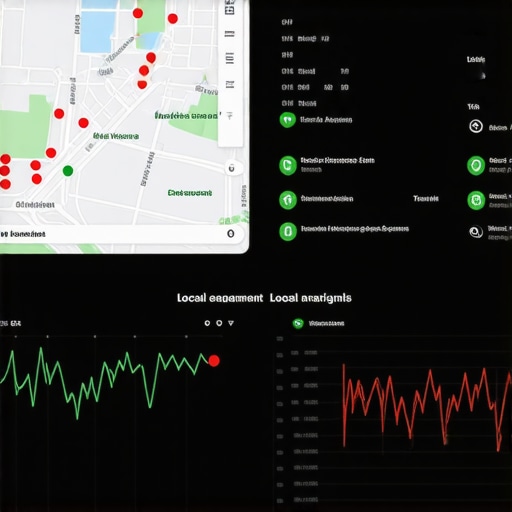
Task: Select the green rounded-rectangle icon in last row
Action: point(288,231)
